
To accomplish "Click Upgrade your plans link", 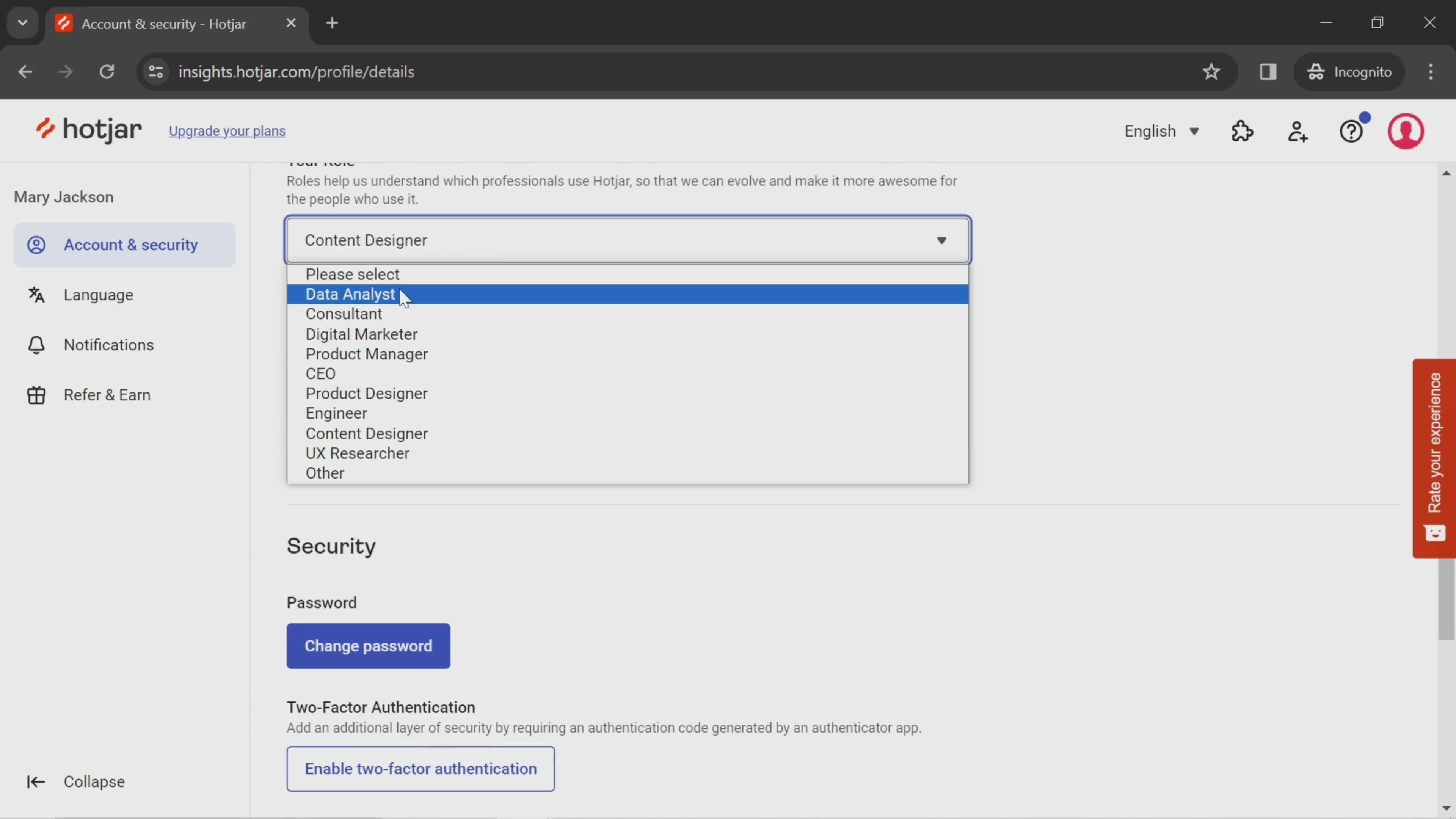I will 228,131.
